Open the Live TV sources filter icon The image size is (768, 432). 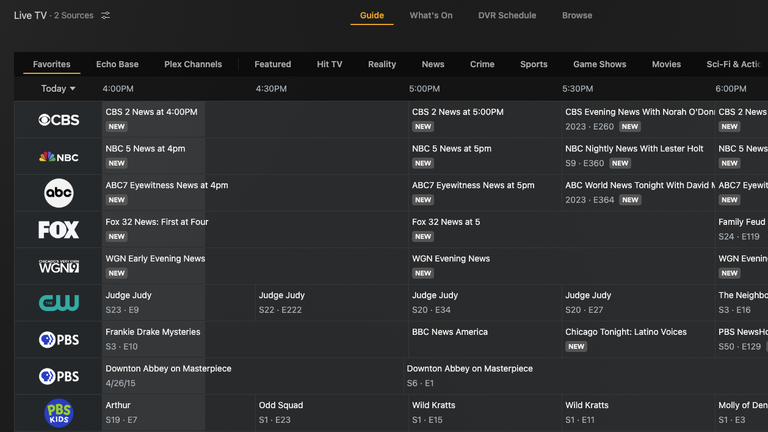point(106,16)
